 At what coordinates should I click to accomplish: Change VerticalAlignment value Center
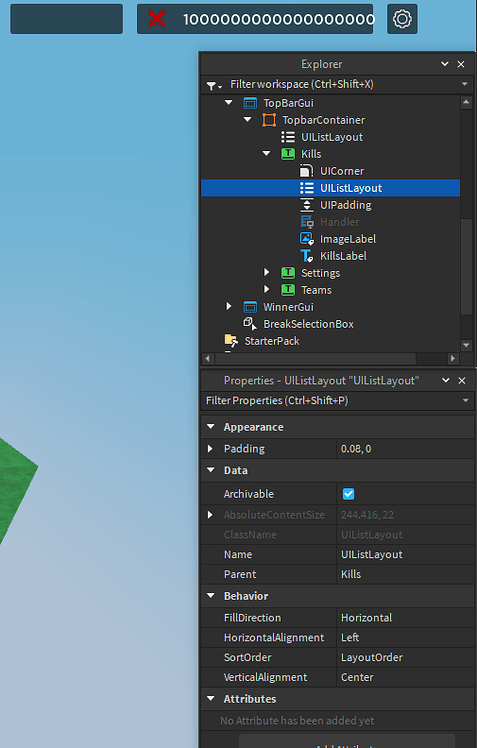tap(405, 677)
